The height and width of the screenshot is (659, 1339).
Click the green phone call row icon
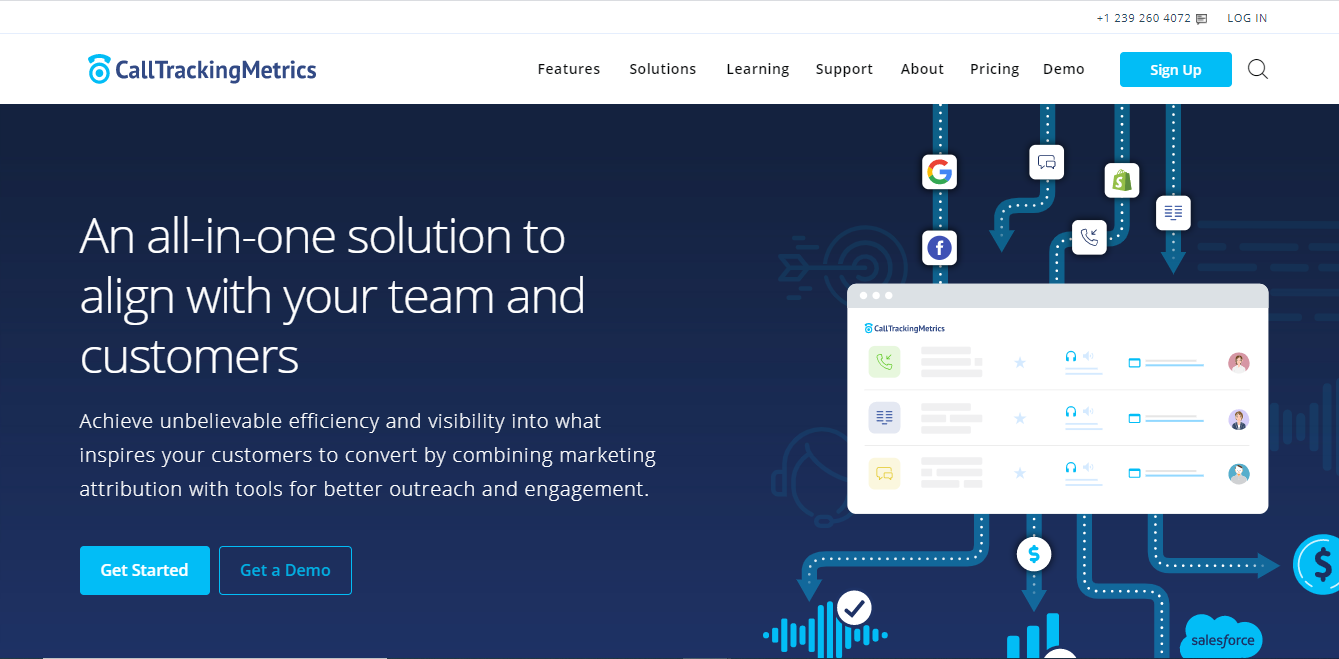pos(884,362)
